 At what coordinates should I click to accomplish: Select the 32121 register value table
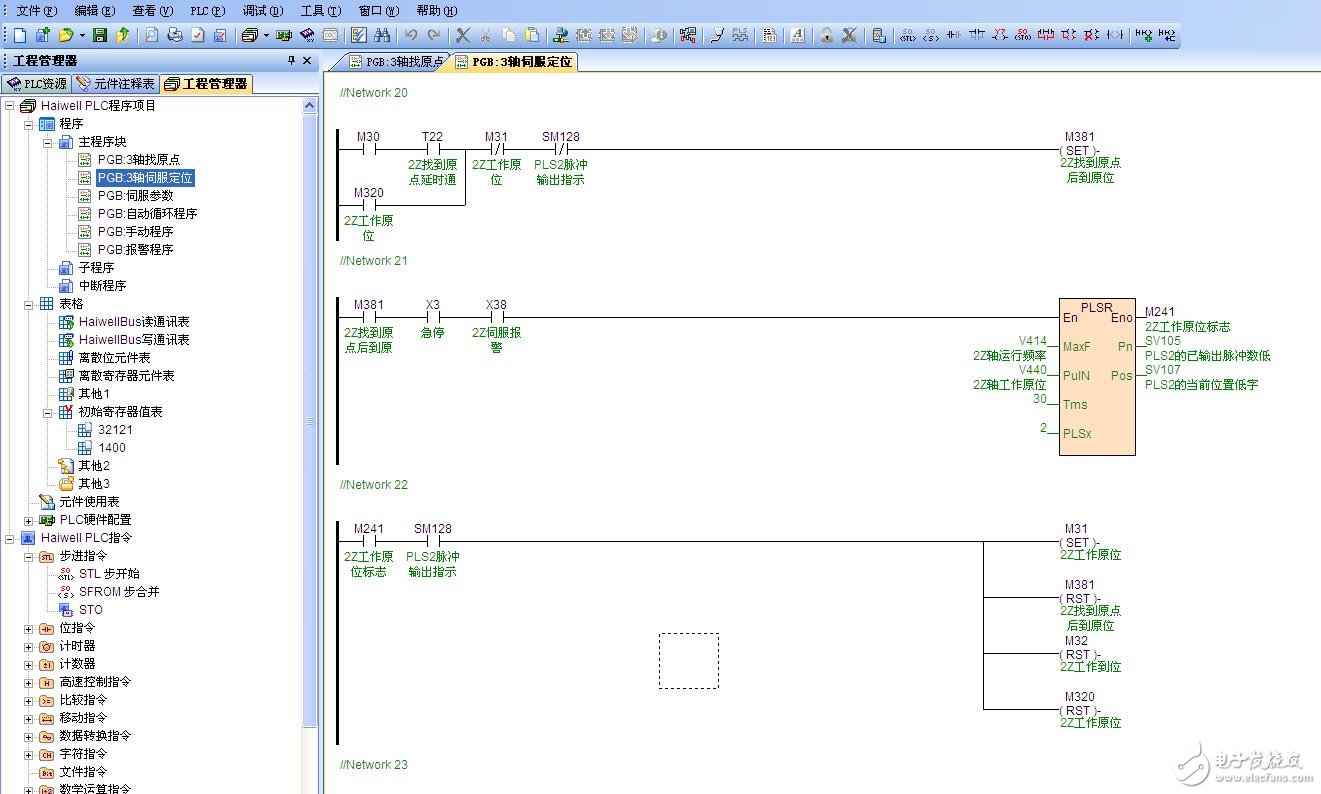coord(115,430)
